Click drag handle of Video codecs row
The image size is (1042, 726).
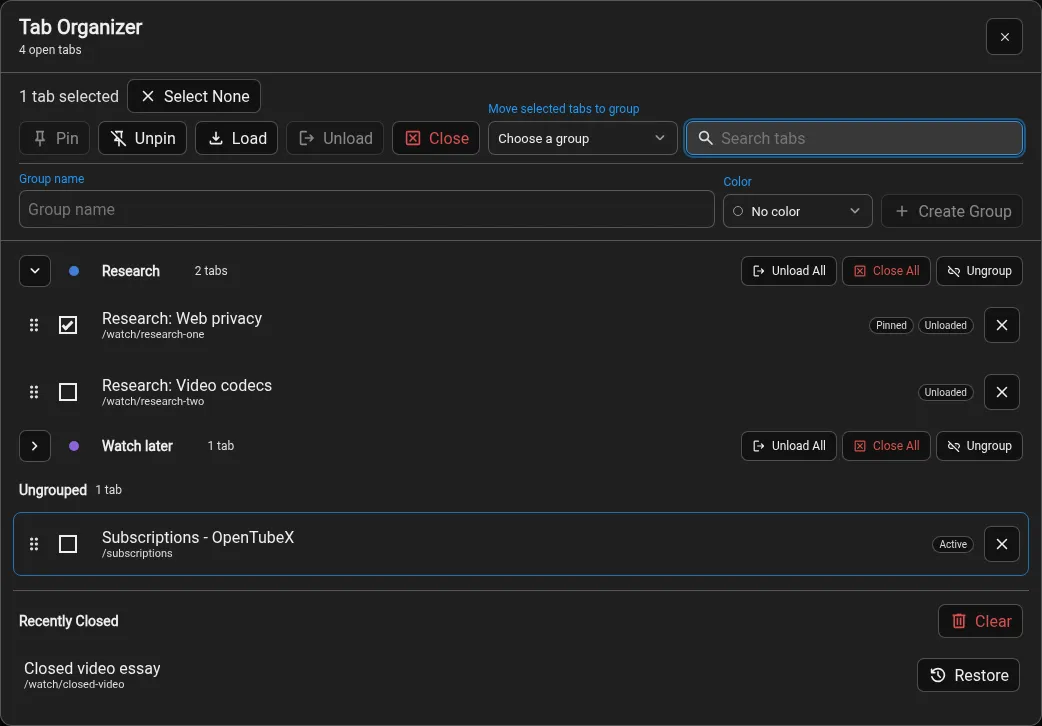[34, 392]
